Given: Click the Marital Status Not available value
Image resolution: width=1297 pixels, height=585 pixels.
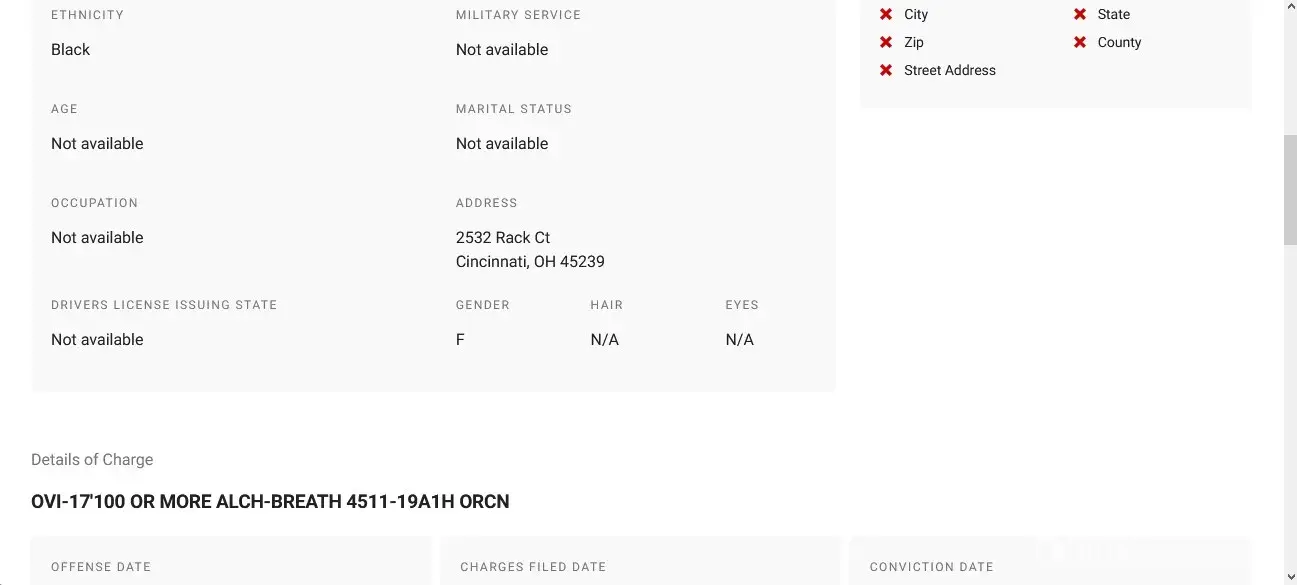Looking at the screenshot, I should click(x=502, y=143).
